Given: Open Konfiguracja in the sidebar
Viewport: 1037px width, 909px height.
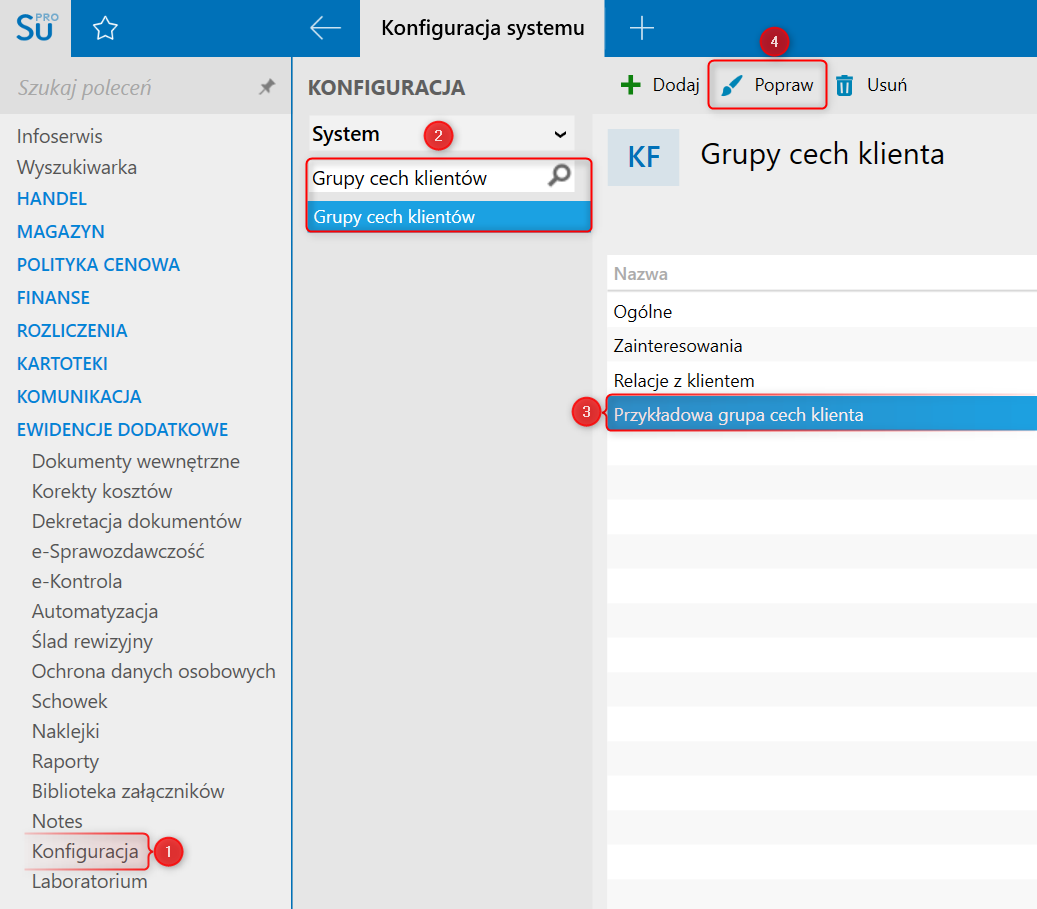Looking at the screenshot, I should pos(85,851).
